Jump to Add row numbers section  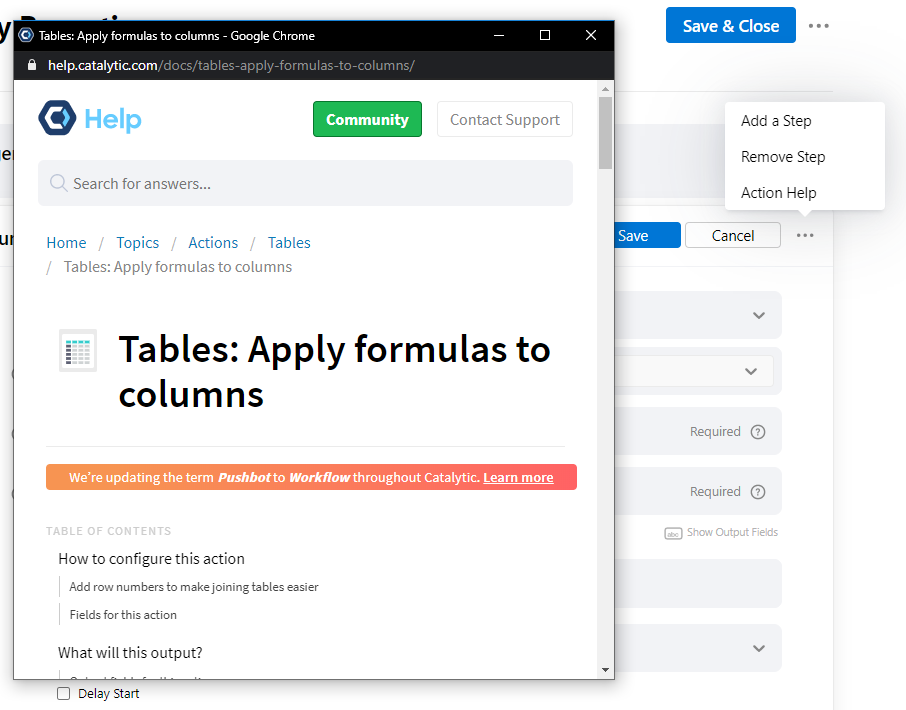[x=194, y=587]
